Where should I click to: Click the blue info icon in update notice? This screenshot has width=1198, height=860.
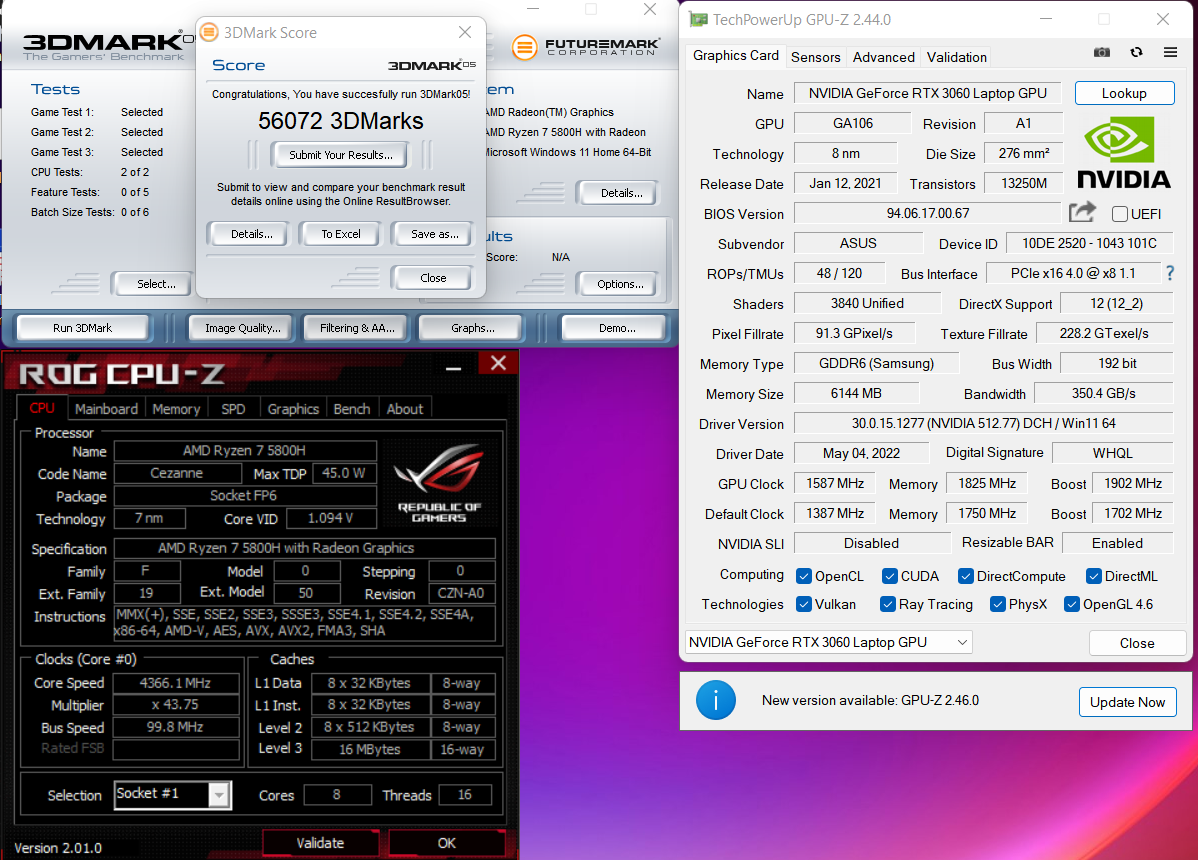[x=716, y=700]
